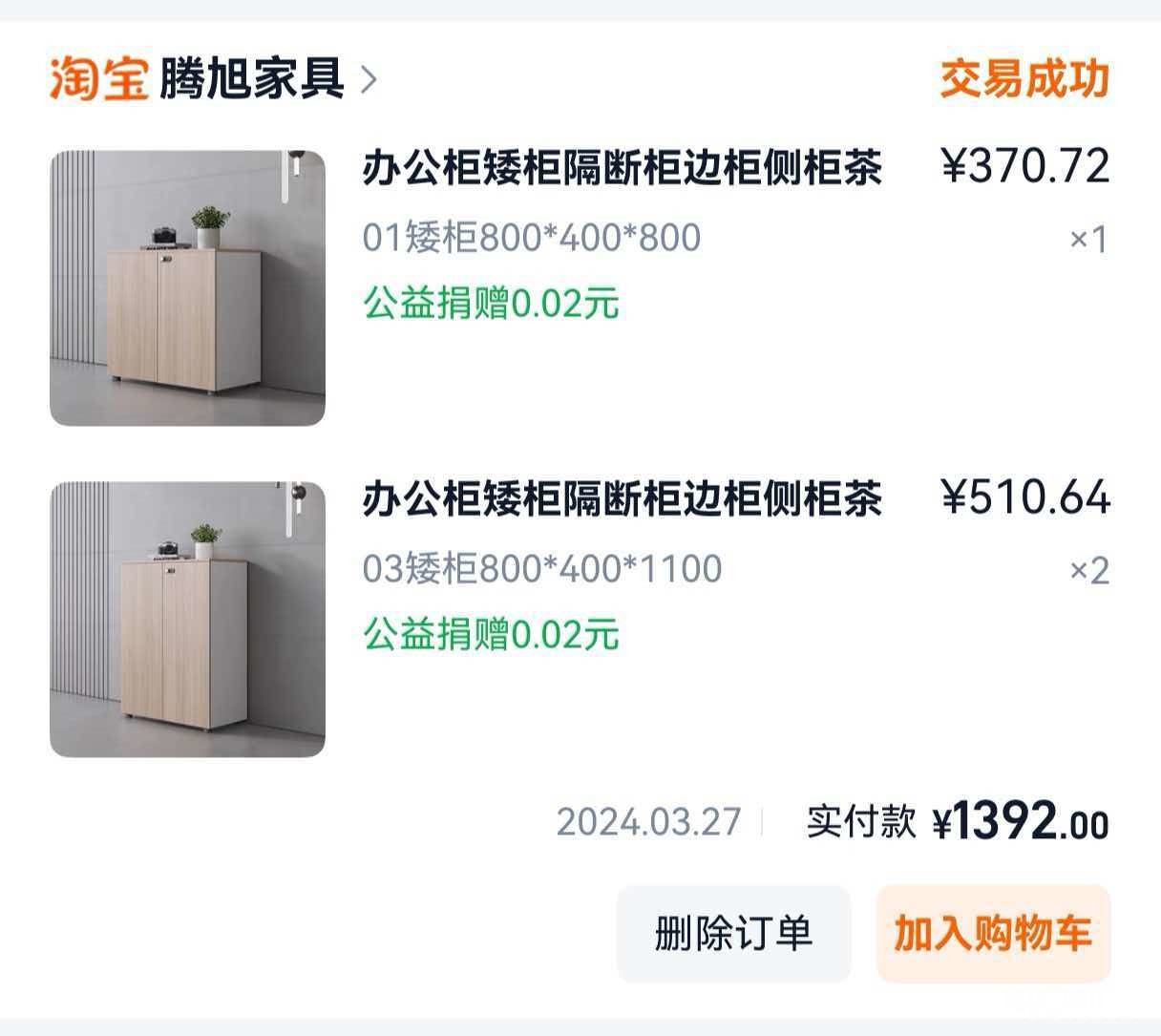
Task: Tap the ¥370.72 item price
Action: (x=1025, y=166)
